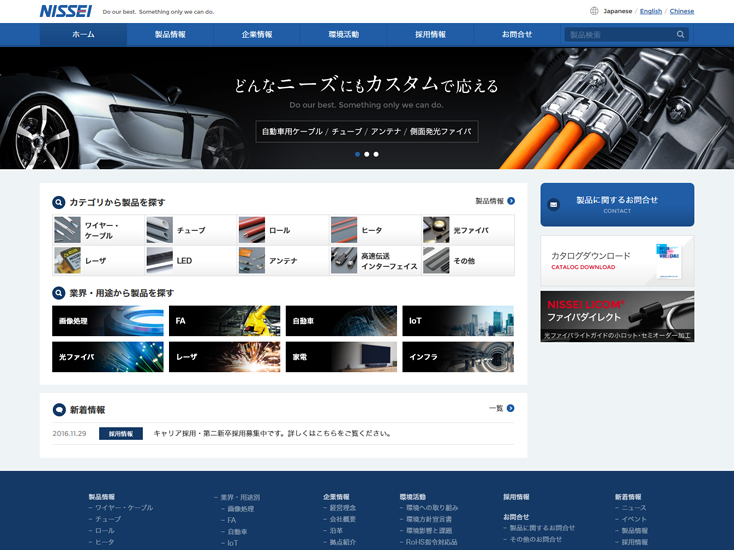Click footer link 製品に関するお問合せ
734x550 pixels.
point(542,528)
